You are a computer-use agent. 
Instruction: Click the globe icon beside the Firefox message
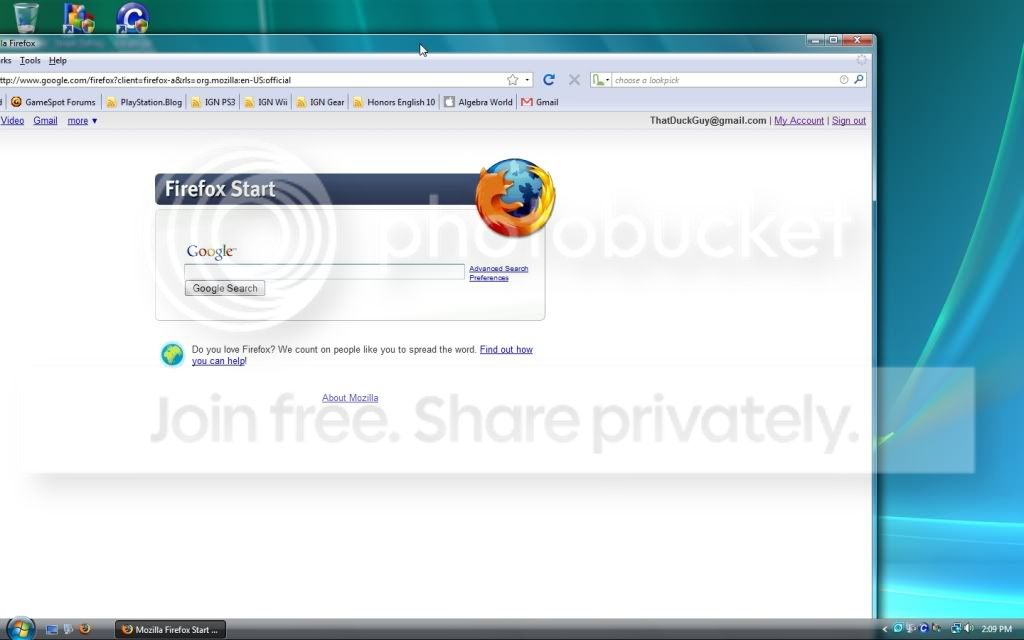[x=172, y=355]
